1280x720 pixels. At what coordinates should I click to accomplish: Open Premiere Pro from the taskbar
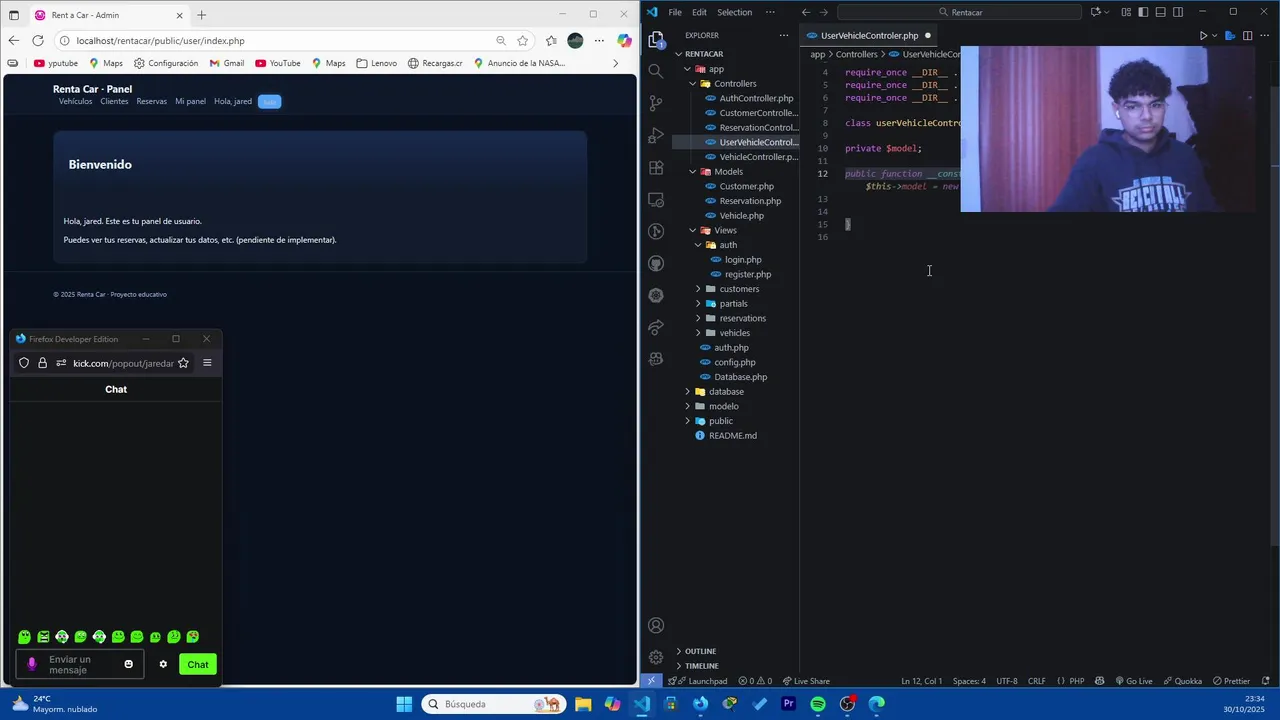tap(788, 704)
